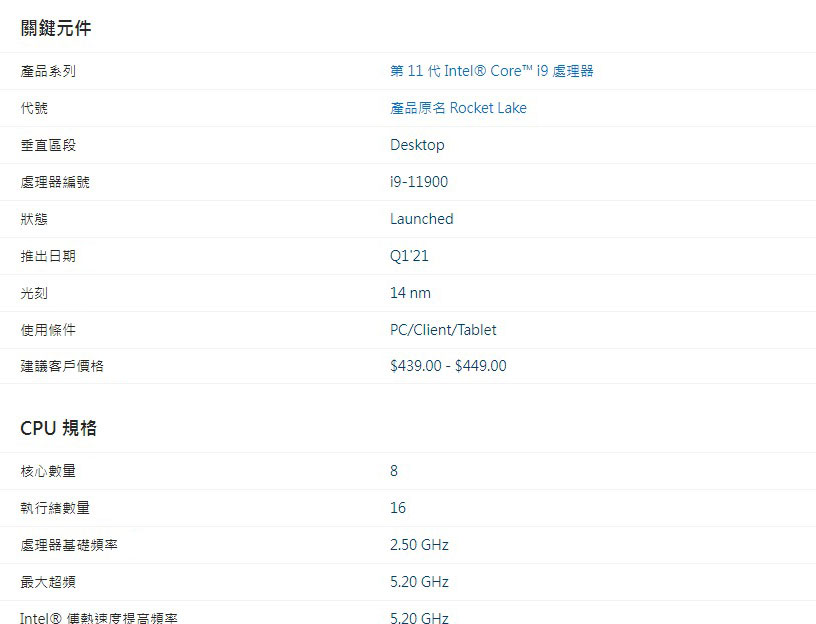
Task: Click the 使用條件 row label
Action: [x=48, y=329]
